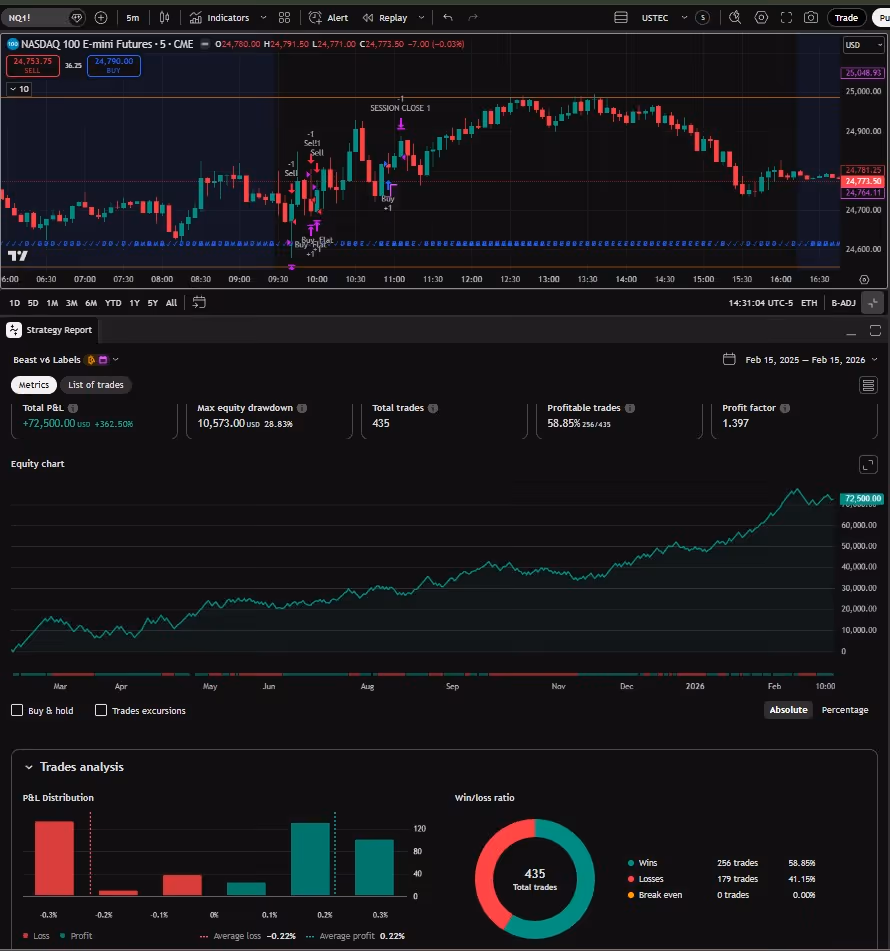This screenshot has width=890, height=951.
Task: Collapse the indicator legend showing 10
Action: 19,89
